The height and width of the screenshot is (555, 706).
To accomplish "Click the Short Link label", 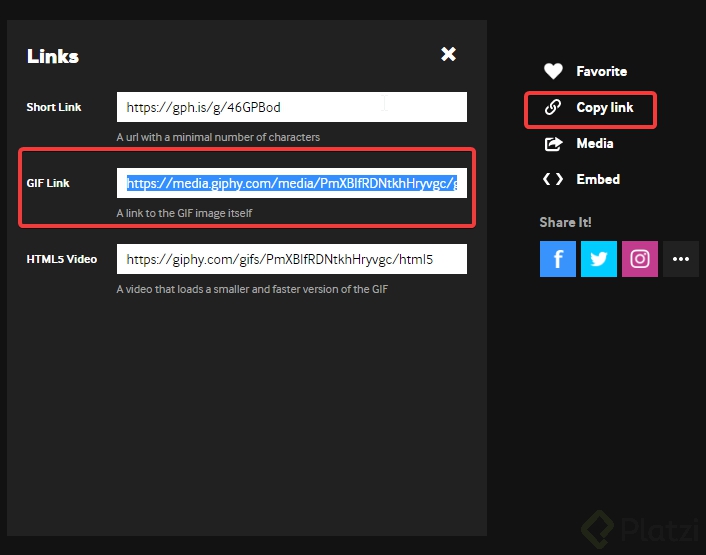I will click(54, 107).
